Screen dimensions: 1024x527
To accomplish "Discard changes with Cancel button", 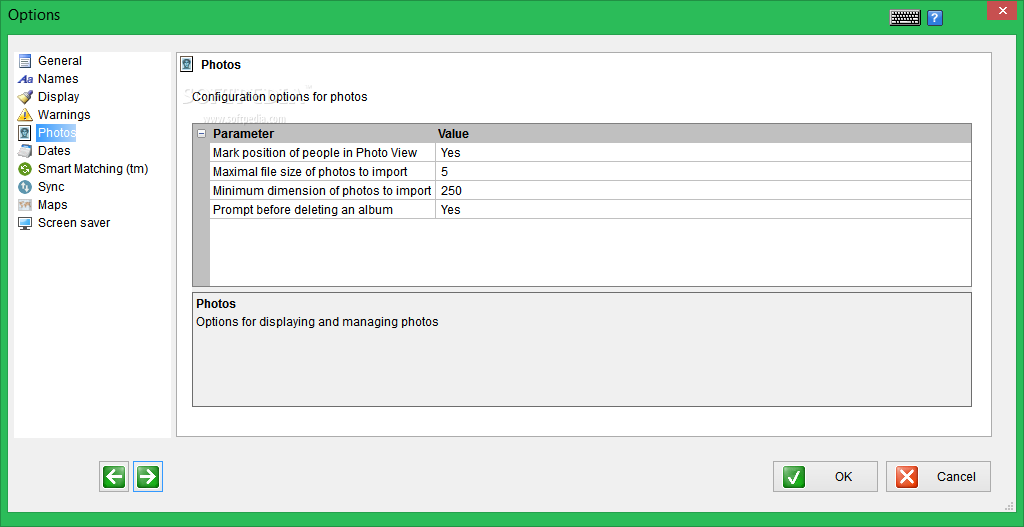I will [938, 477].
